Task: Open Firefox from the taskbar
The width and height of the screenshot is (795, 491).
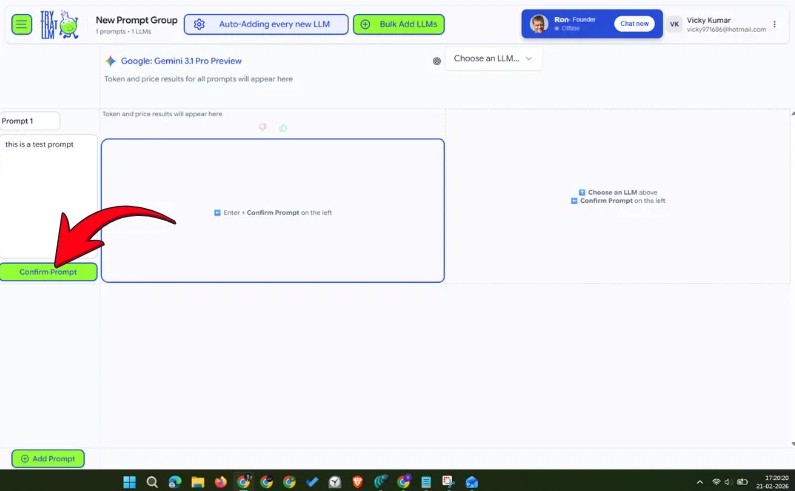Action: click(221, 482)
